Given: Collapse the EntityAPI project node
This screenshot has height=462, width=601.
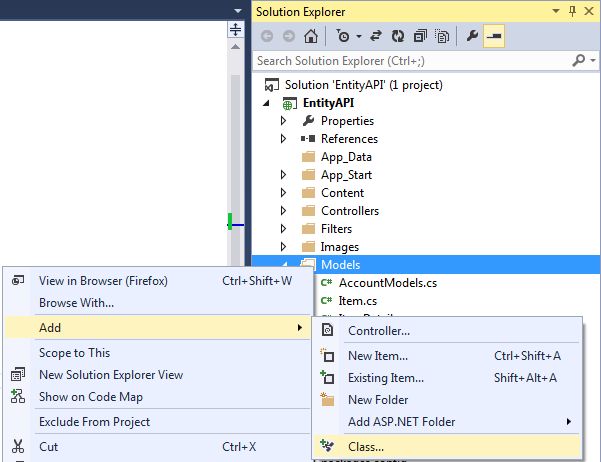Looking at the screenshot, I should pyautogui.click(x=267, y=103).
